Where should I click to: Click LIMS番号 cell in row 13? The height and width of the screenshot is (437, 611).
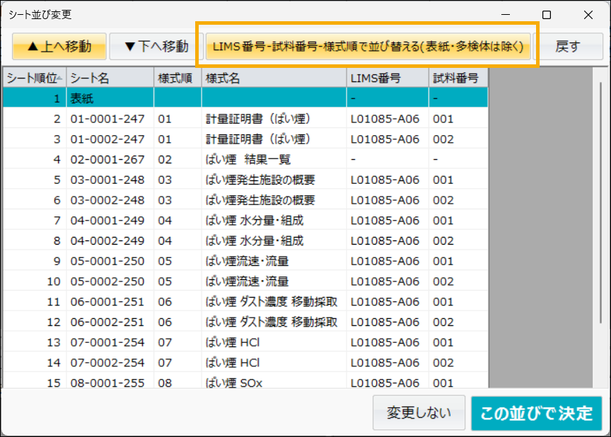pos(385,342)
